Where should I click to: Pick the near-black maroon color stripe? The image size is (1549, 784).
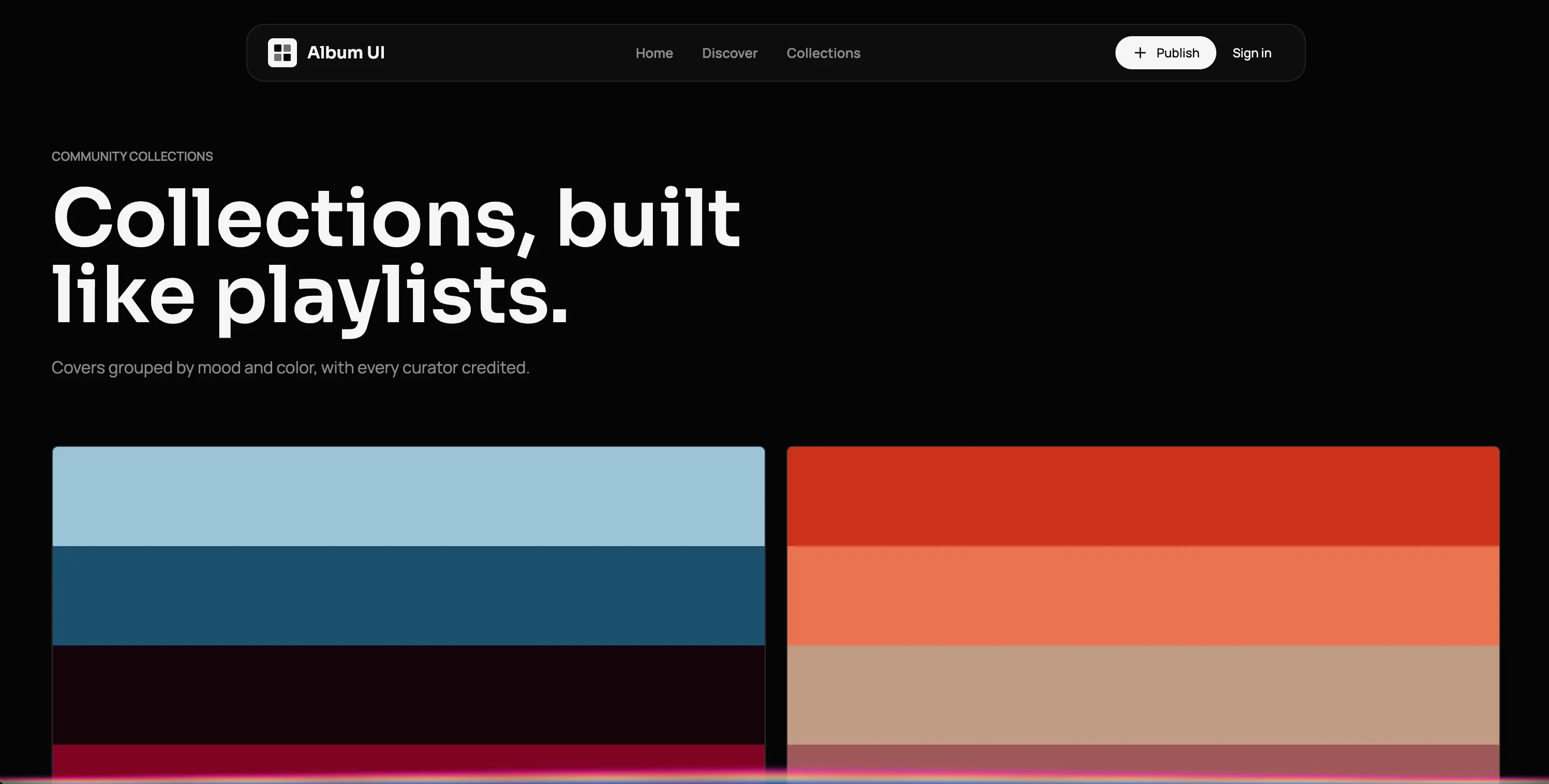pos(408,695)
